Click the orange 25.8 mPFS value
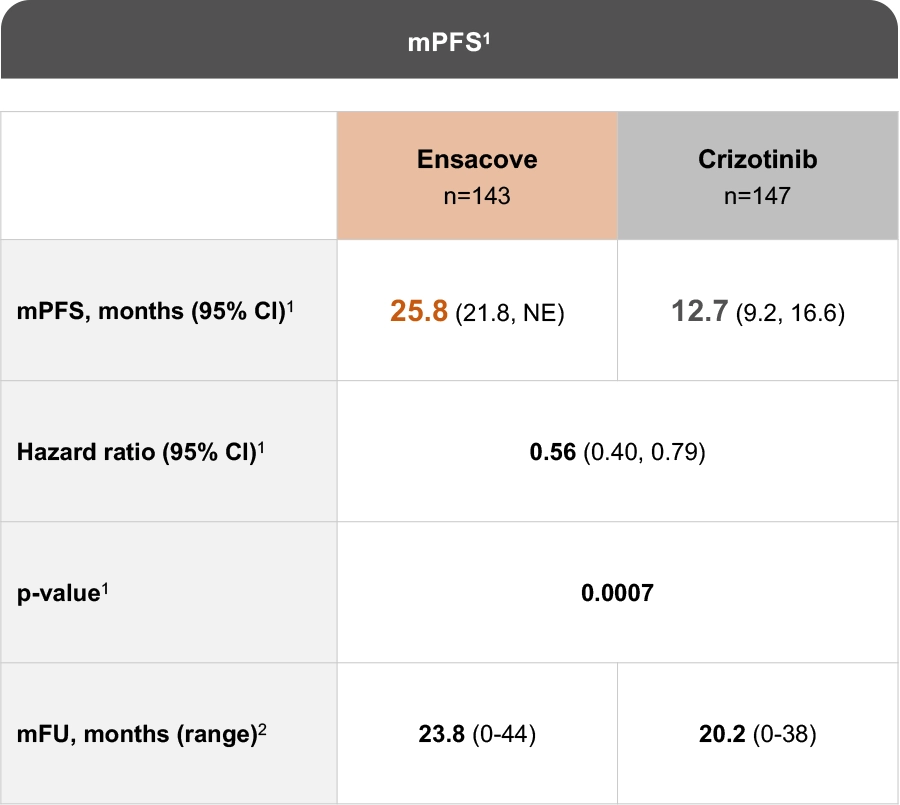Screen dimensions: 900x805 point(419,312)
